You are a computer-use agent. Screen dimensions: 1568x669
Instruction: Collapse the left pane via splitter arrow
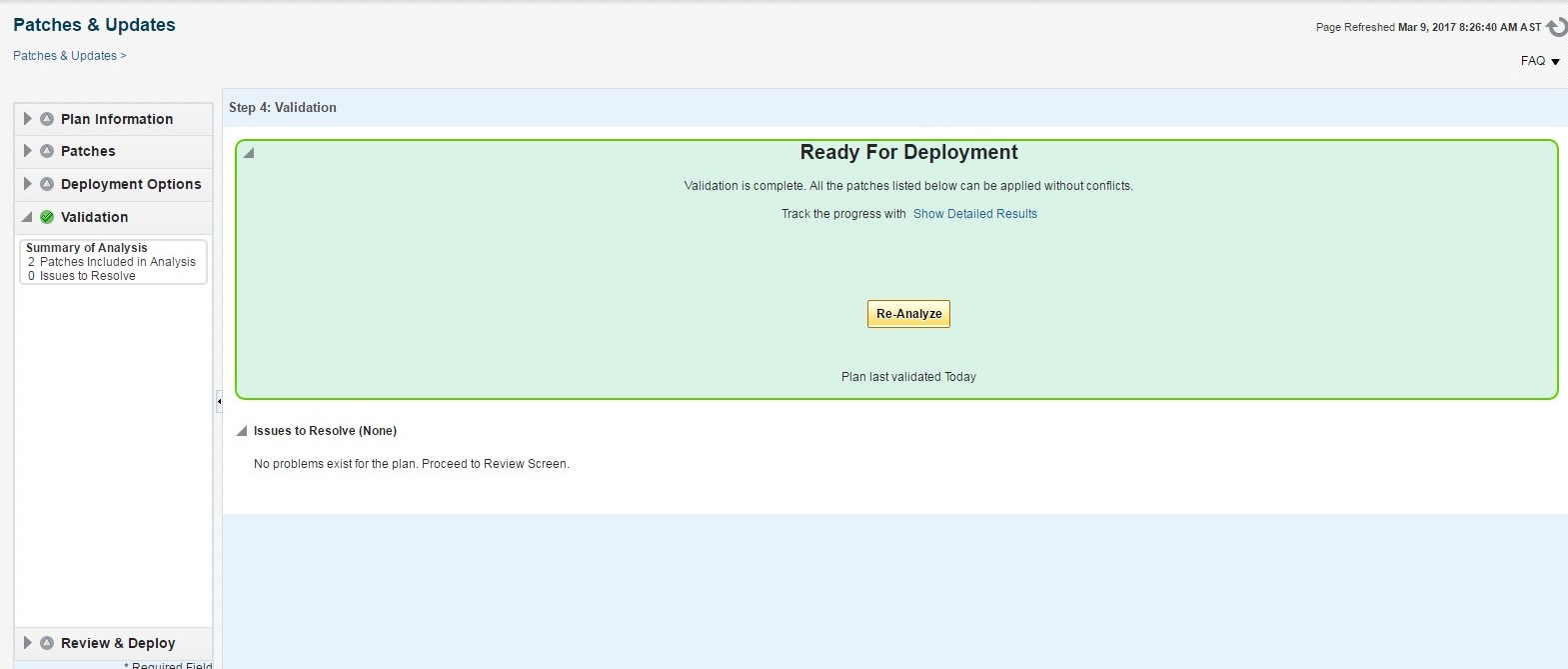[x=219, y=401]
